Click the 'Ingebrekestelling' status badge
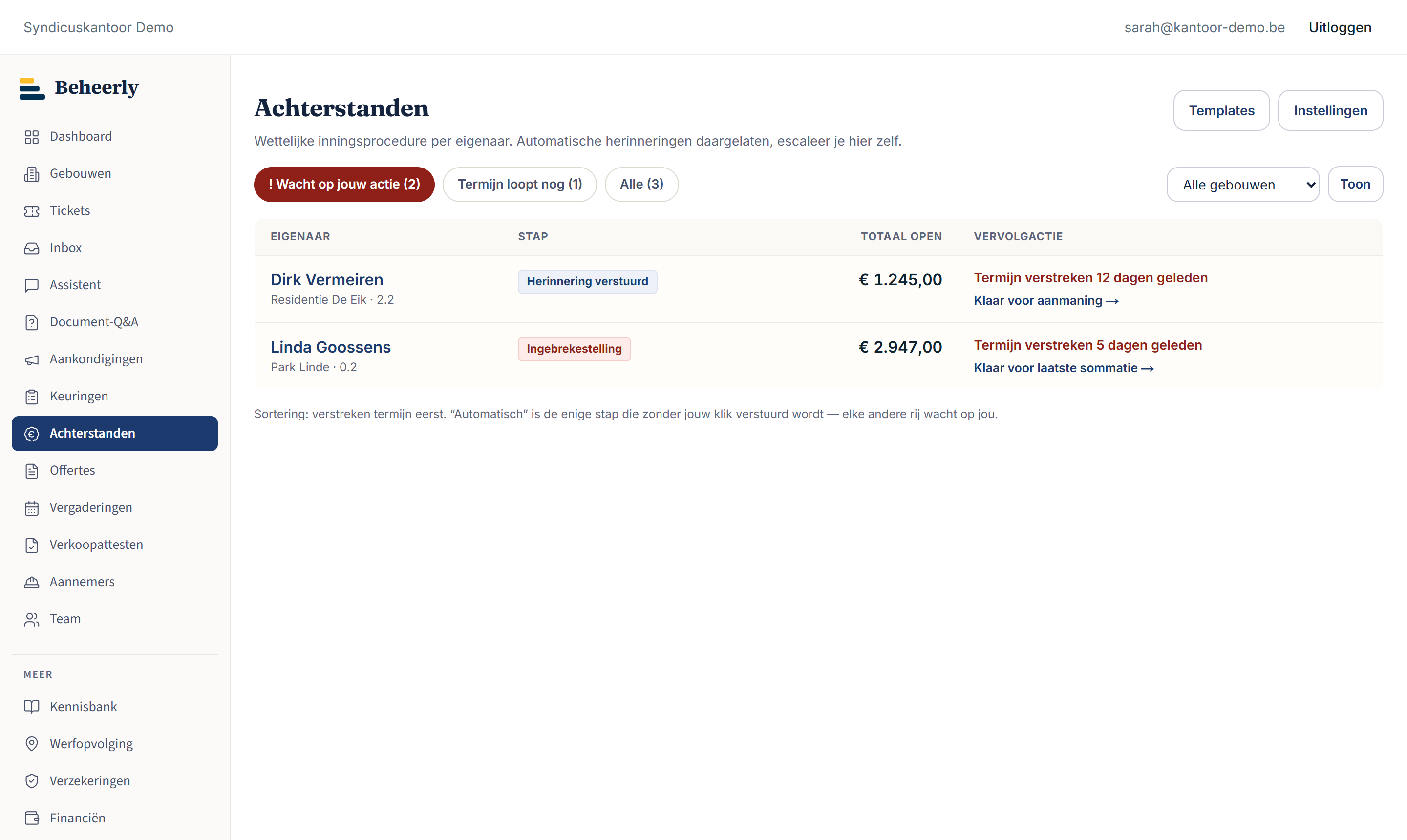Viewport: 1407px width, 840px height. pos(574,349)
